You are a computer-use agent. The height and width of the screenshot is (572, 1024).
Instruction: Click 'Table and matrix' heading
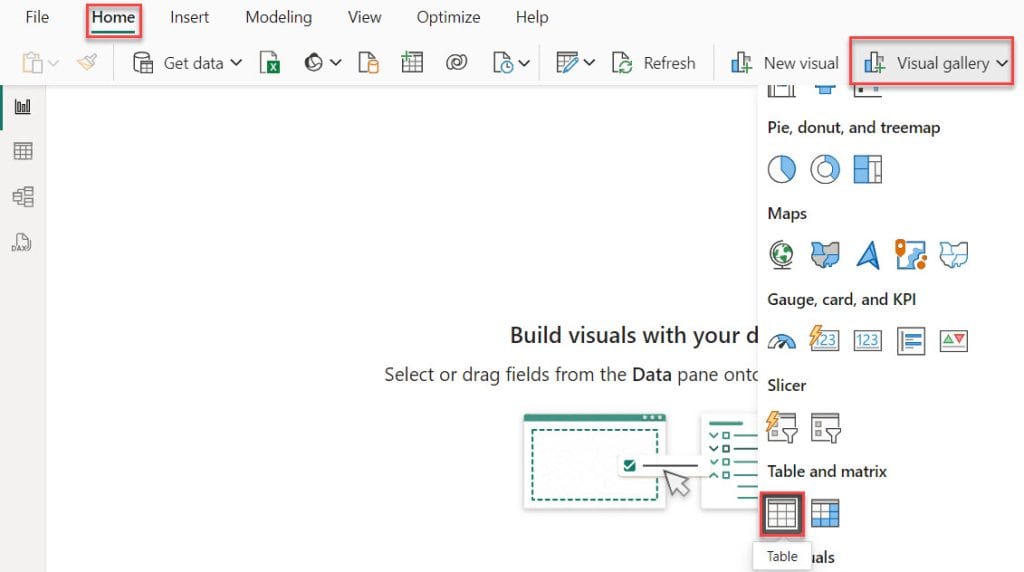[827, 471]
